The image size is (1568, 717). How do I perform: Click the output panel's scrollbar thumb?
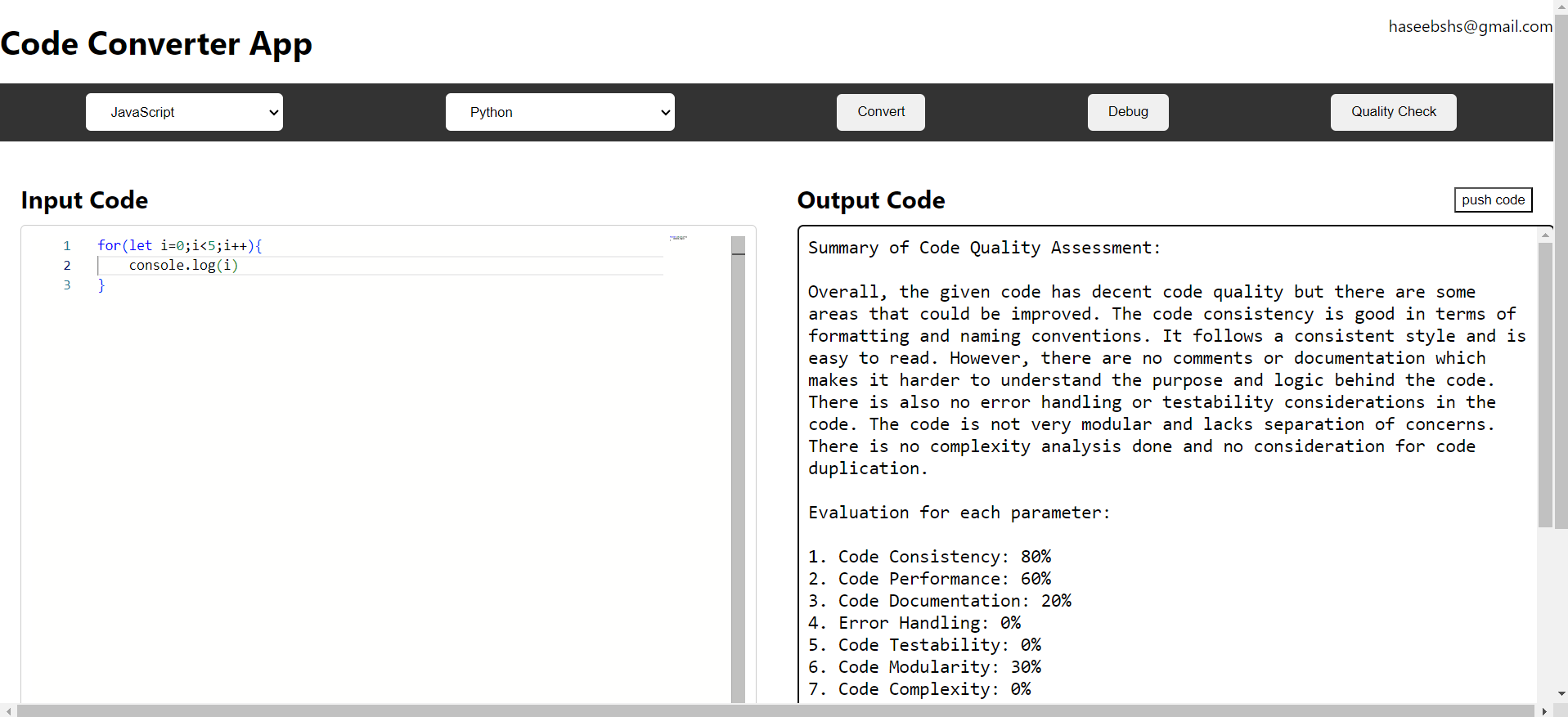(x=1544, y=384)
